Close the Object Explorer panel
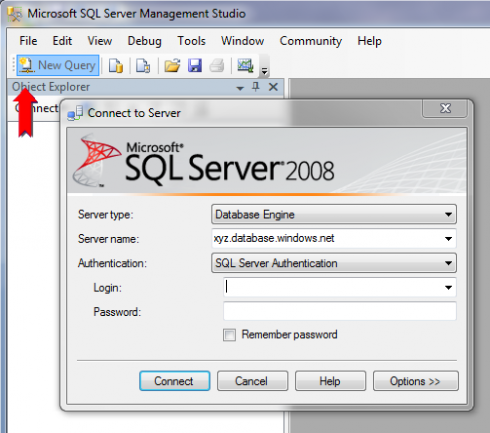490x433 pixels. pos(273,87)
